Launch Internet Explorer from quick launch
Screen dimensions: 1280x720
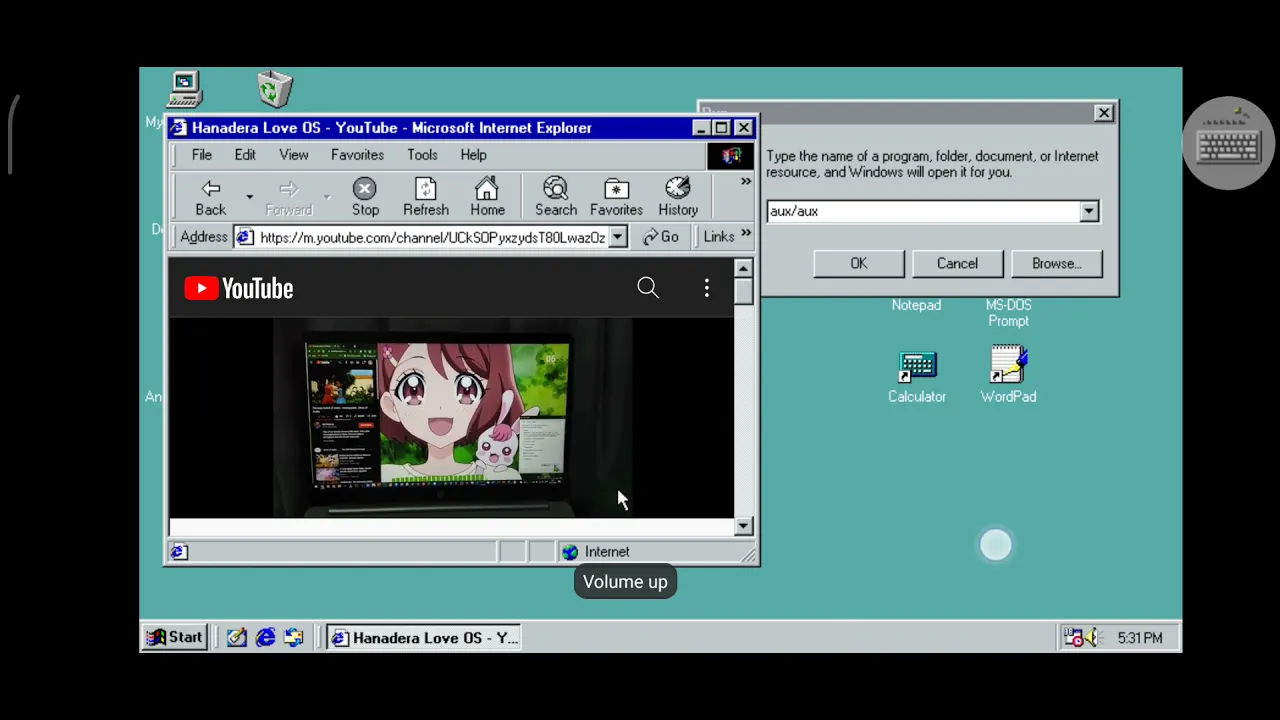coord(265,637)
